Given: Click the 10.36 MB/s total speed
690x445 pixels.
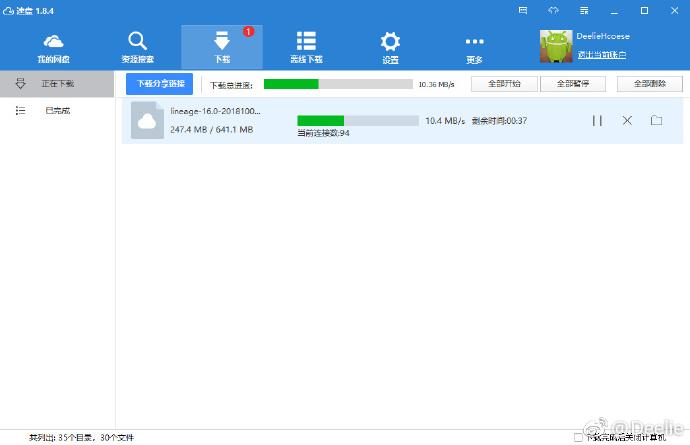Looking at the screenshot, I should [x=437, y=84].
